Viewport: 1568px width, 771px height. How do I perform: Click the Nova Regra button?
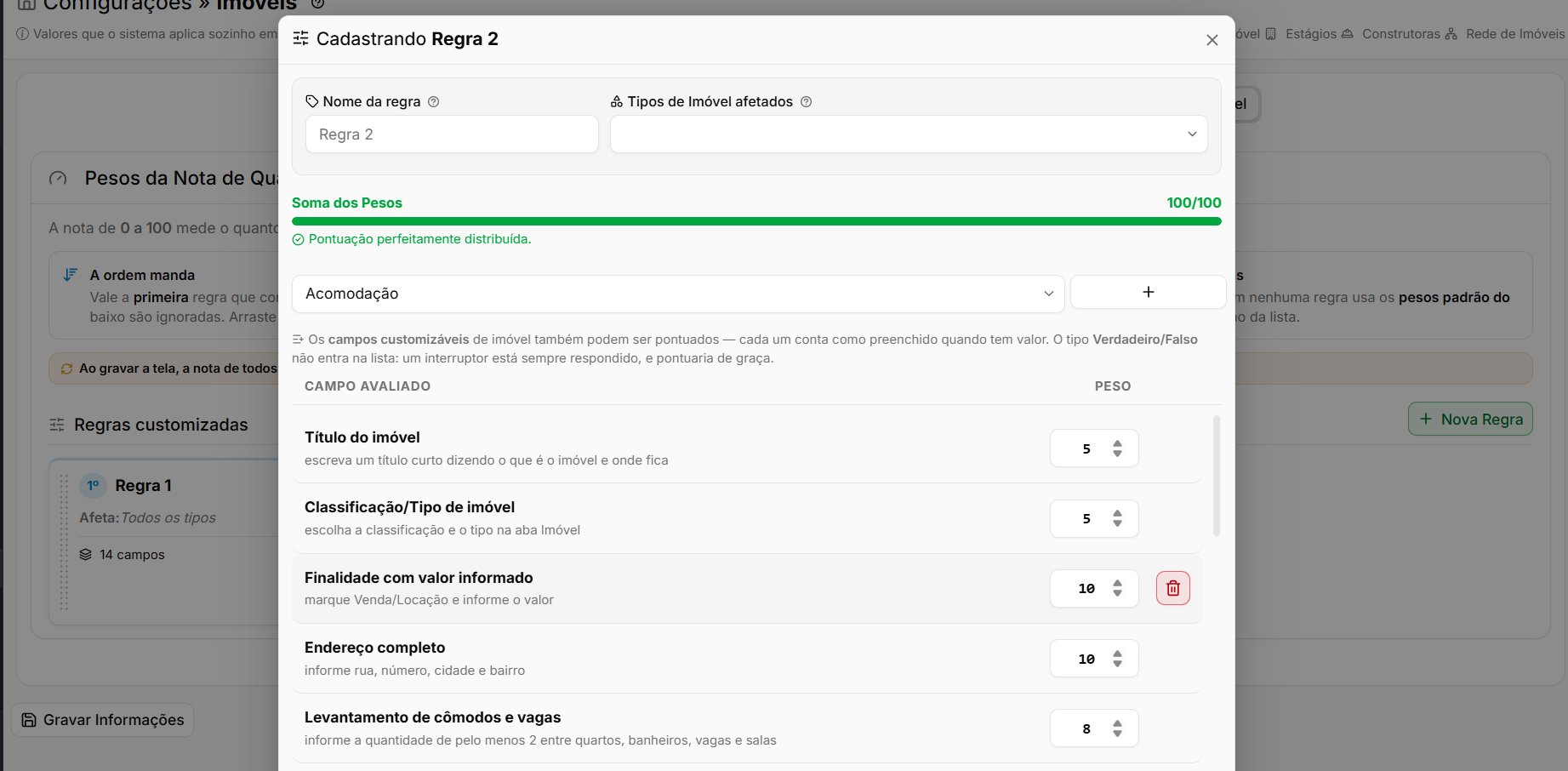click(1470, 419)
